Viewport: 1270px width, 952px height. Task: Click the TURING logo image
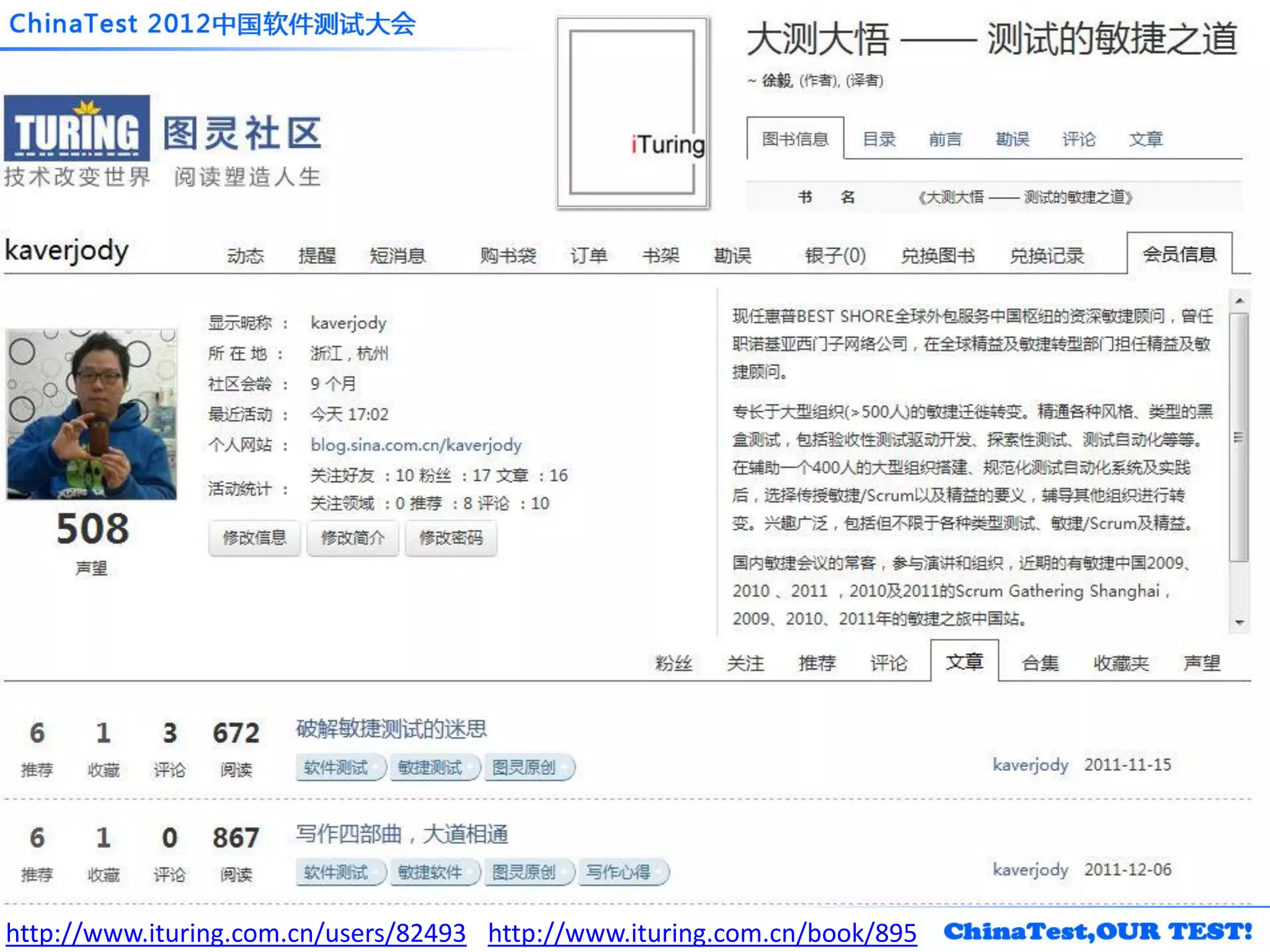point(77,128)
